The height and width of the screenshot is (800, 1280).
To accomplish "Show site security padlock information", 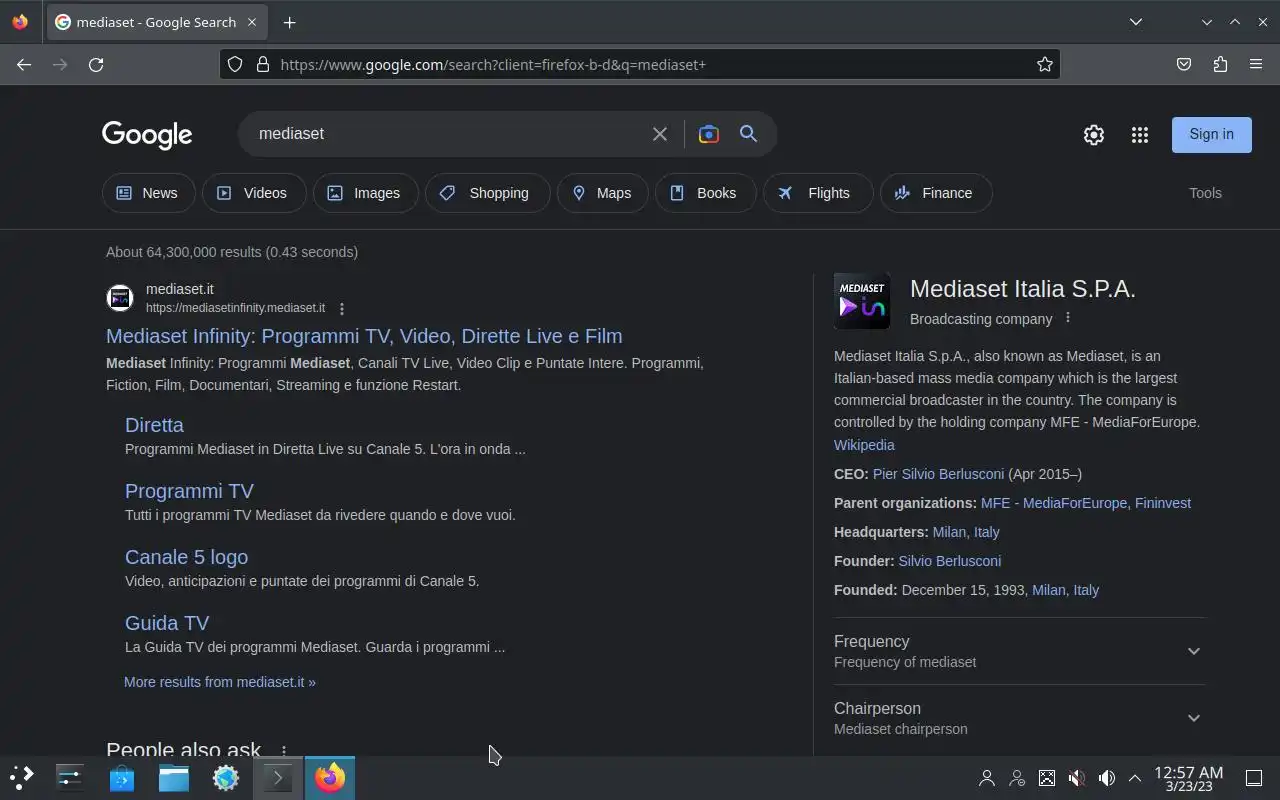I will [263, 64].
